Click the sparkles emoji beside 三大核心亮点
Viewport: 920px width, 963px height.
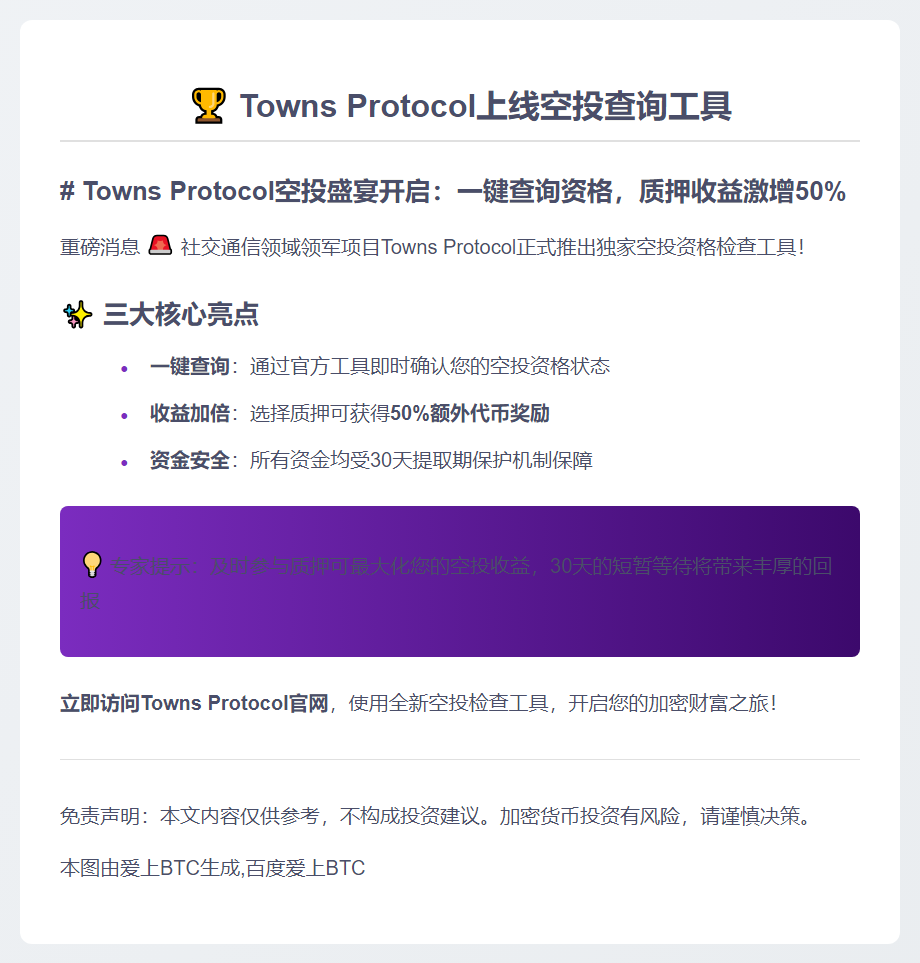[x=77, y=314]
